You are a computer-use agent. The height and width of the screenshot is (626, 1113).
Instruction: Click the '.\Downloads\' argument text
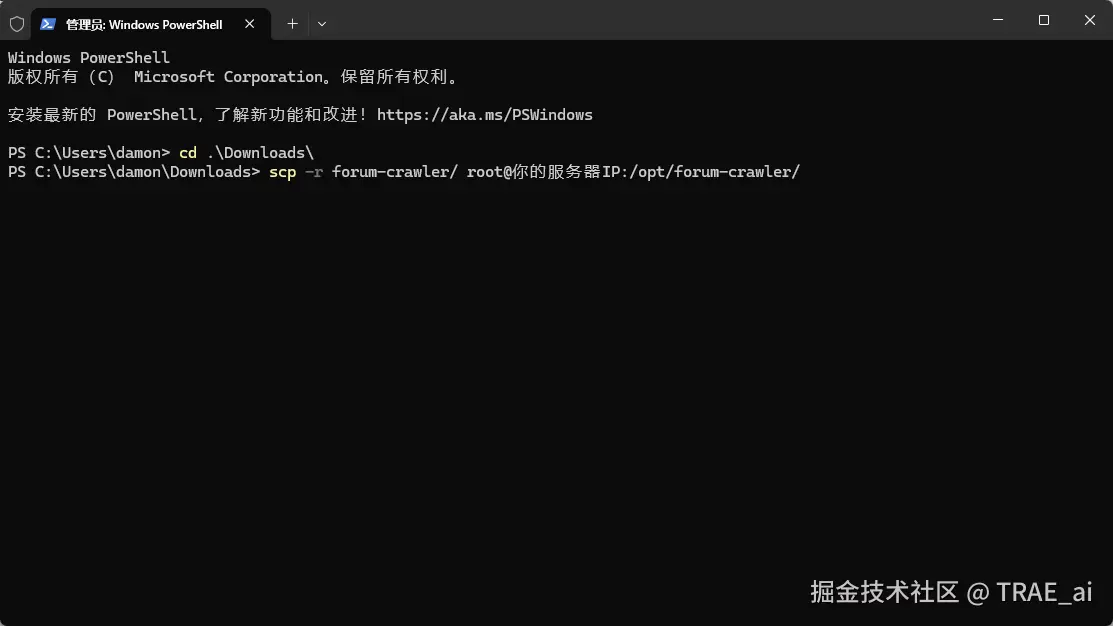260,153
